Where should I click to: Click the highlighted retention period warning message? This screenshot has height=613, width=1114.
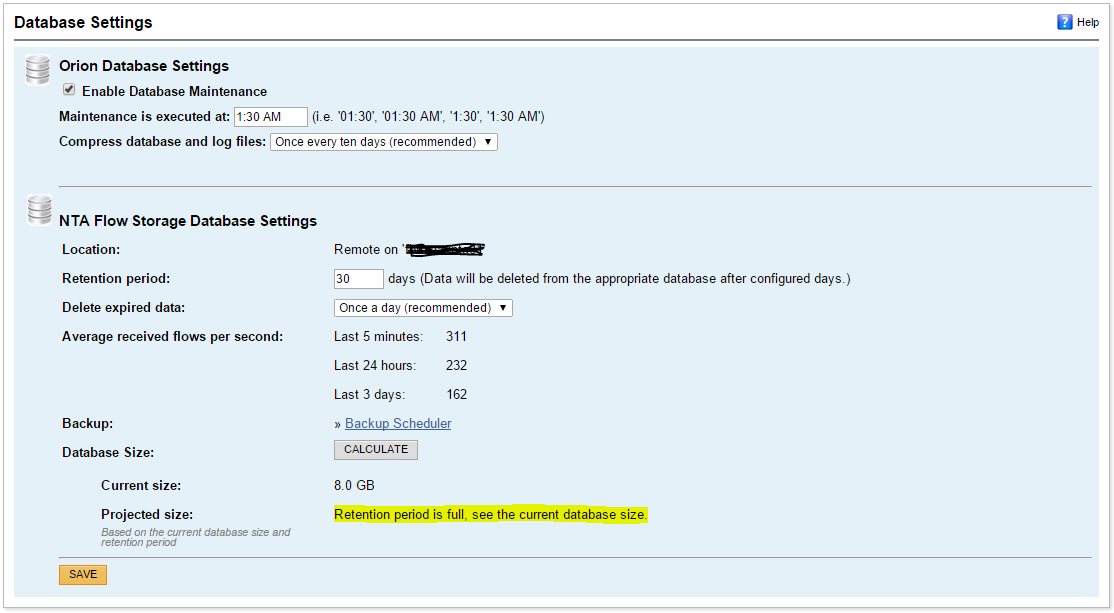[x=490, y=514]
